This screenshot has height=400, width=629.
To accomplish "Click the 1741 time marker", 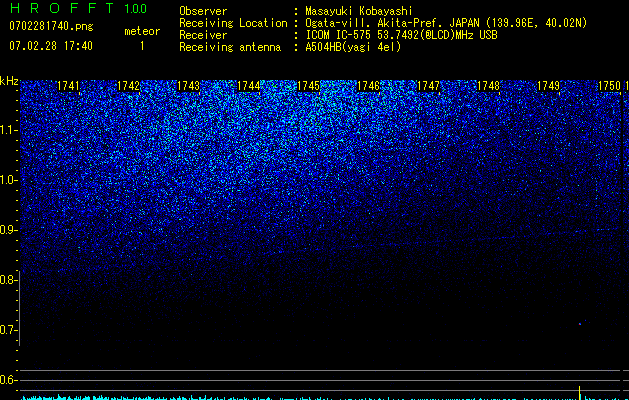I will pos(68,86).
